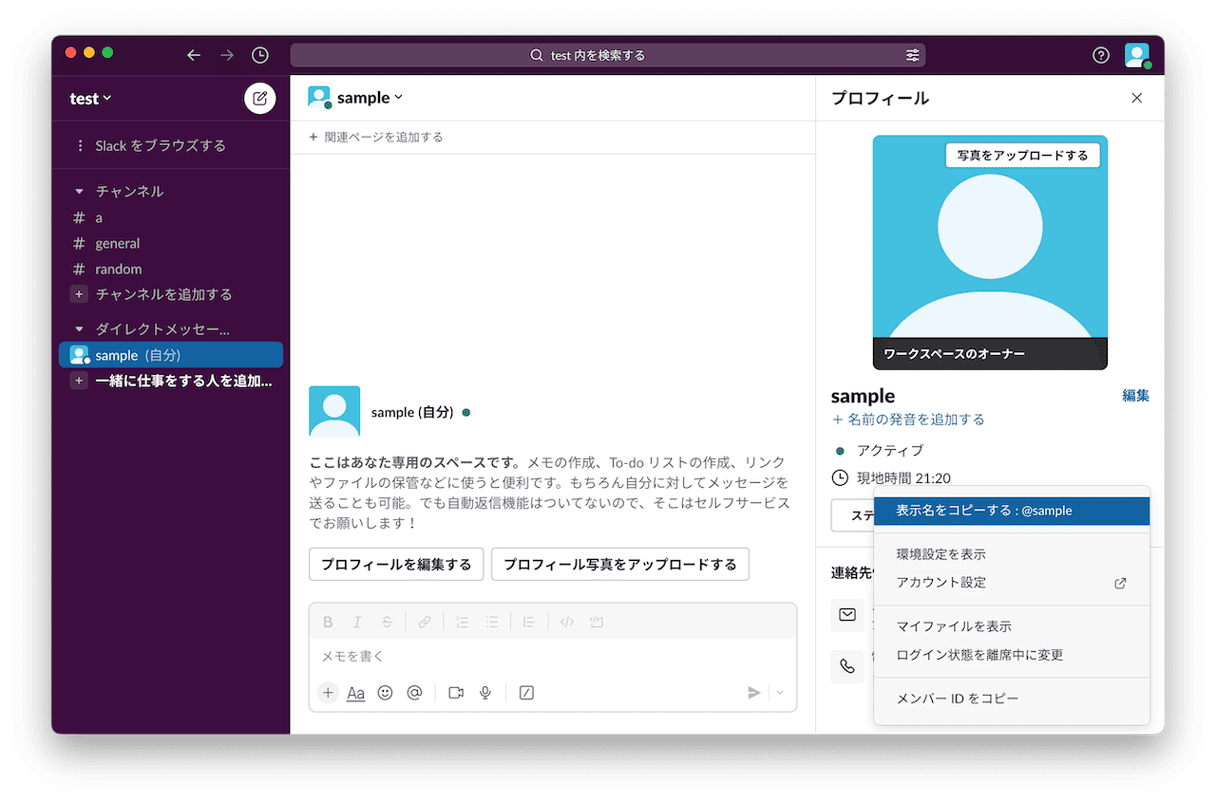
Task: Apply blockquote formatting in editor
Action: 530,622
